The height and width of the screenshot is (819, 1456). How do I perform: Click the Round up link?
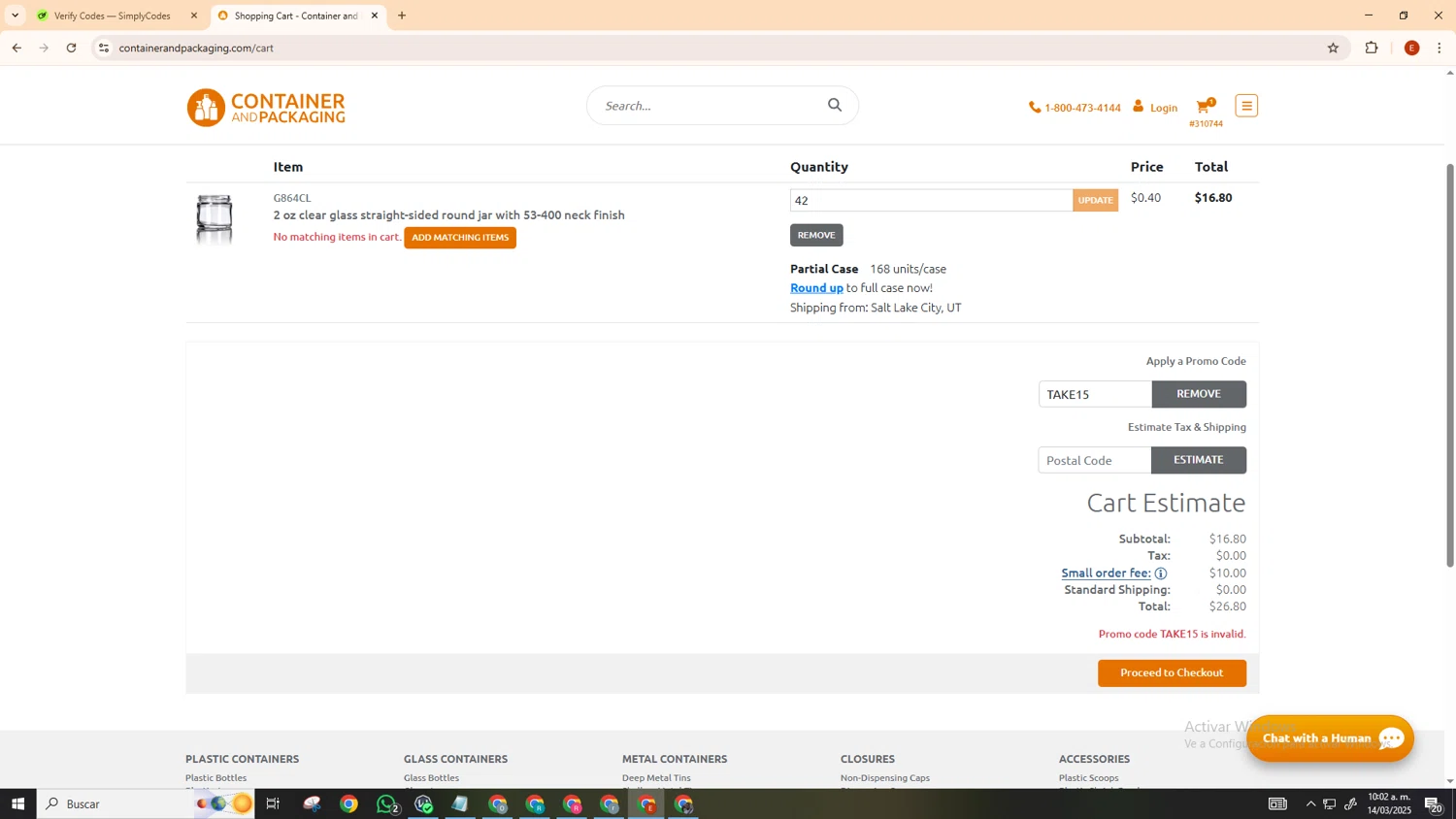tap(816, 288)
